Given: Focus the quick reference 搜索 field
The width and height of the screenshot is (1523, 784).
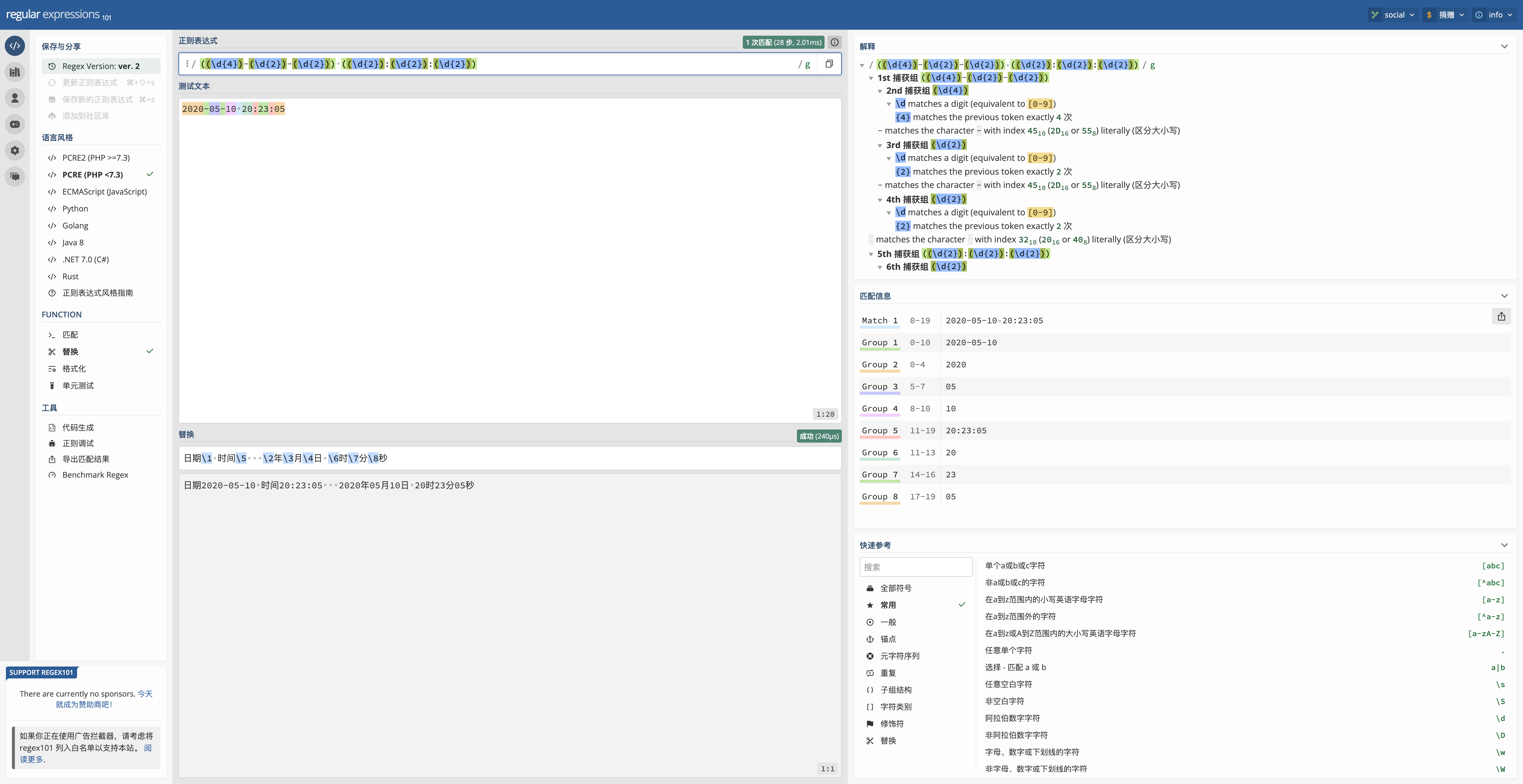Looking at the screenshot, I should click(915, 567).
